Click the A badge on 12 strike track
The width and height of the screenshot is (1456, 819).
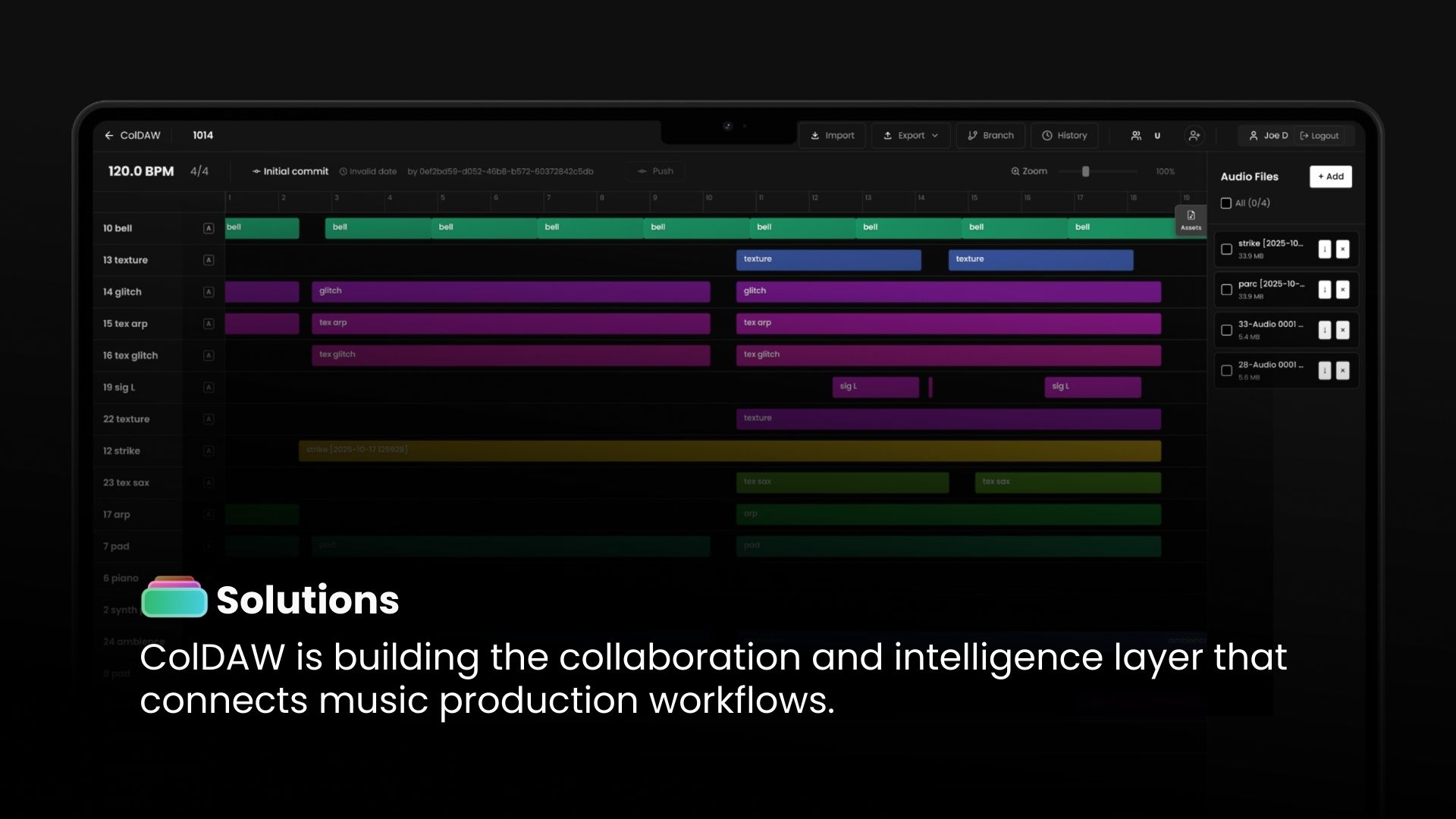pyautogui.click(x=209, y=451)
